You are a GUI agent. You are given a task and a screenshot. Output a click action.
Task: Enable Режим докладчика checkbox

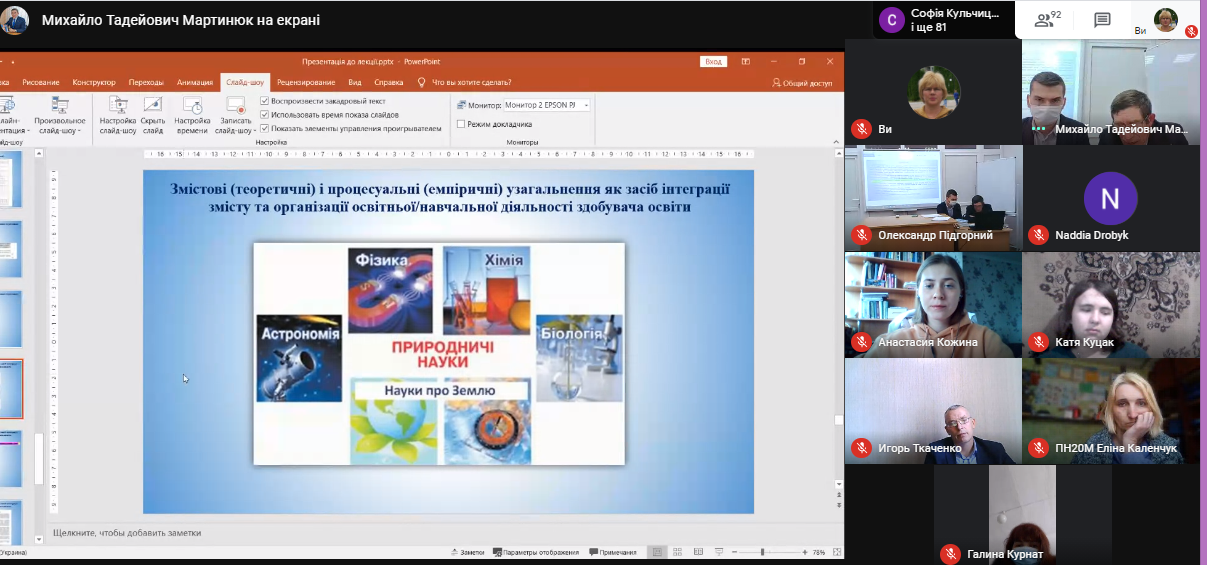(461, 124)
